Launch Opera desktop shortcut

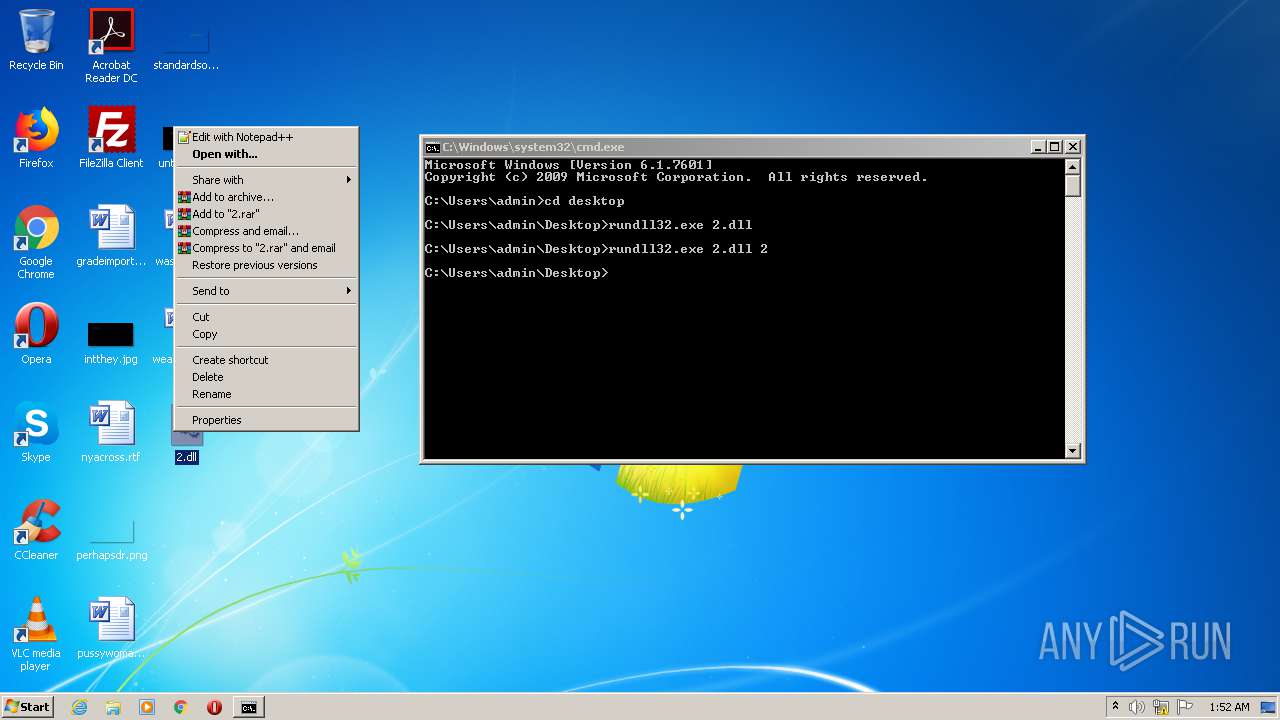(36, 334)
